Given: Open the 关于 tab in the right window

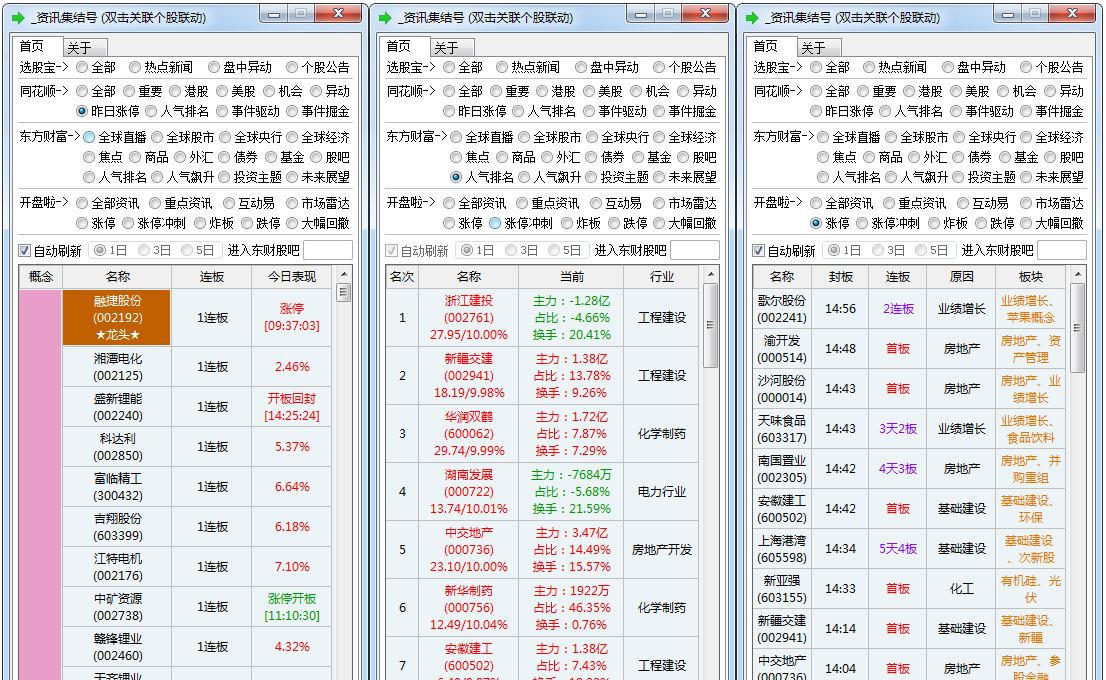Looking at the screenshot, I should pos(818,48).
